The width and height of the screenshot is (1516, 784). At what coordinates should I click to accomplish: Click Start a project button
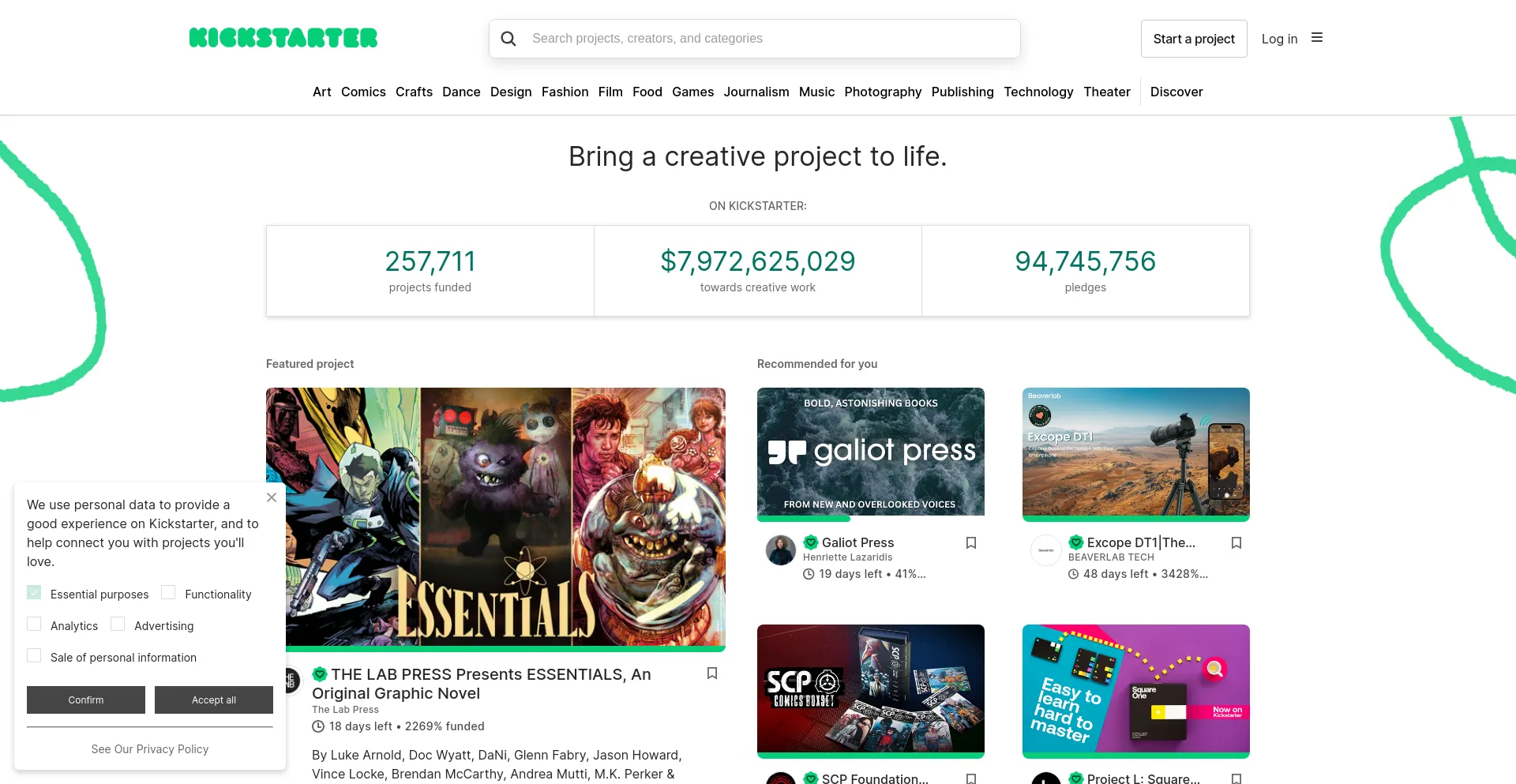point(1194,39)
